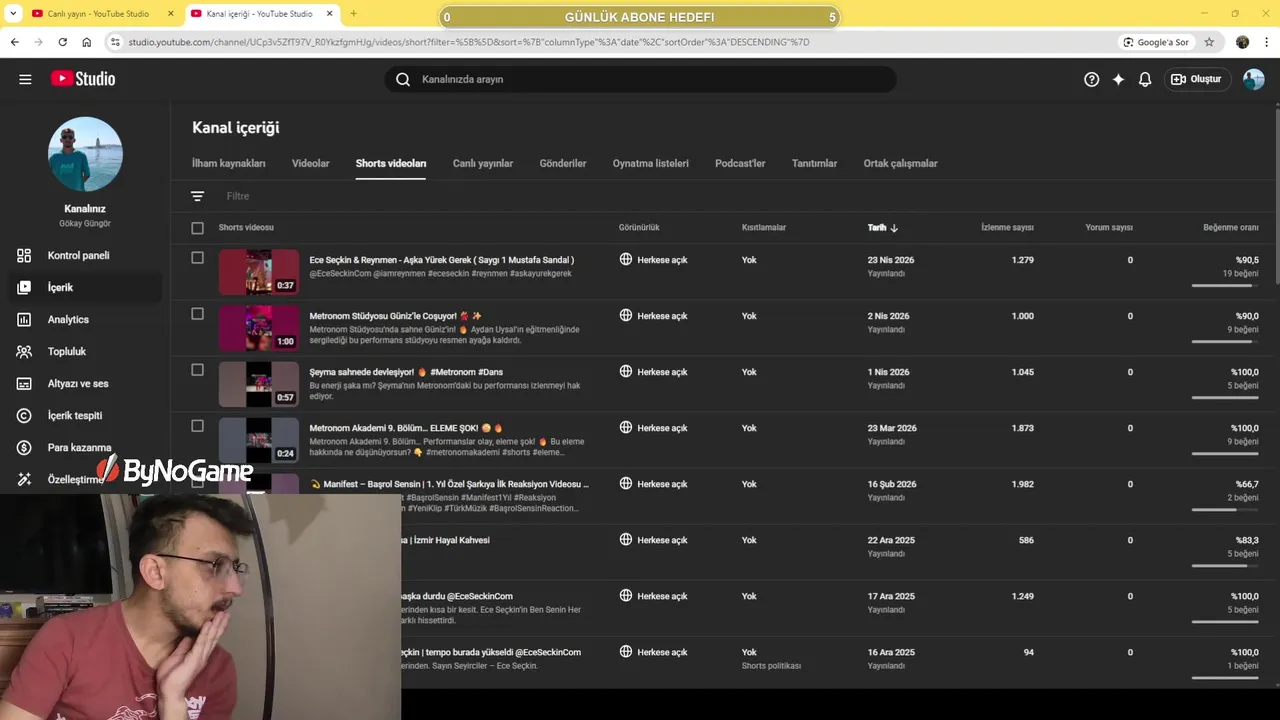The height and width of the screenshot is (720, 1280).
Task: Click the search magnifier icon
Action: tap(403, 79)
